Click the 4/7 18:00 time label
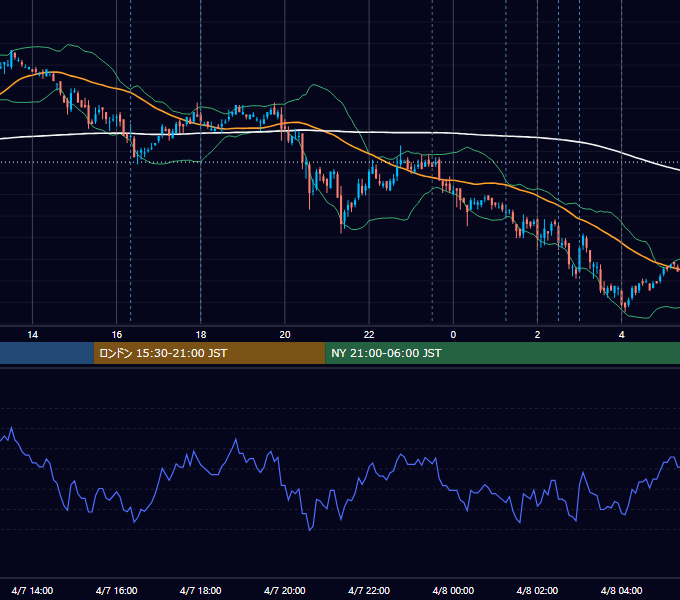Viewport: 680px width, 600px height. click(201, 590)
